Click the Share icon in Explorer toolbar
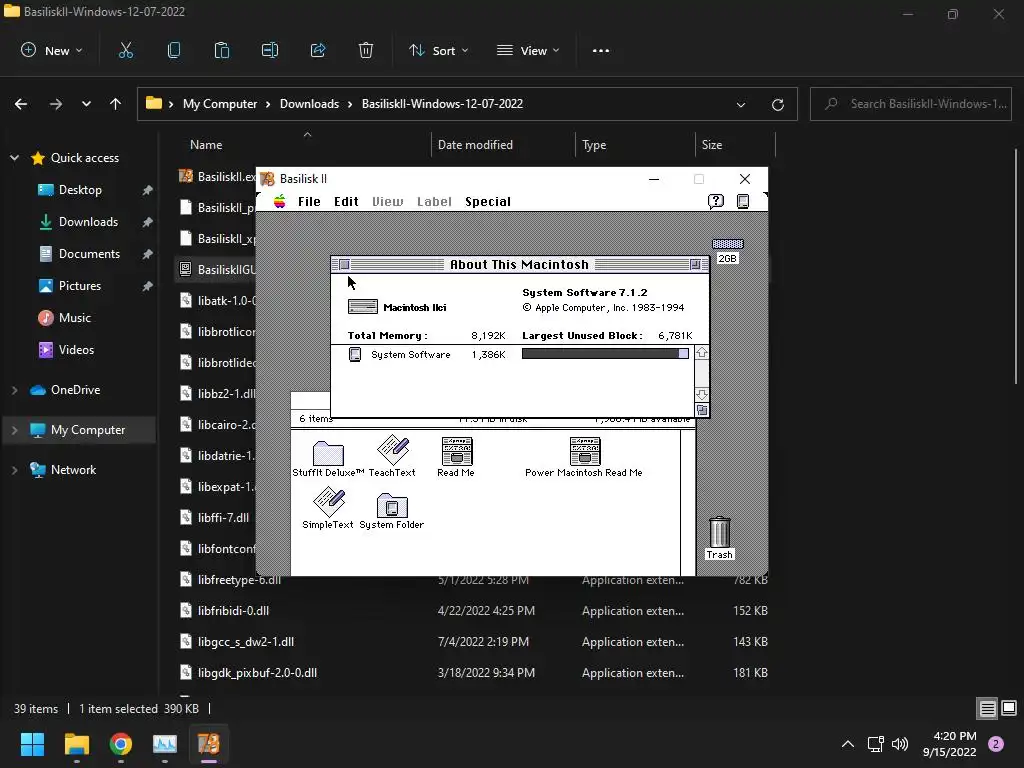The height and width of the screenshot is (768, 1024). [x=318, y=50]
